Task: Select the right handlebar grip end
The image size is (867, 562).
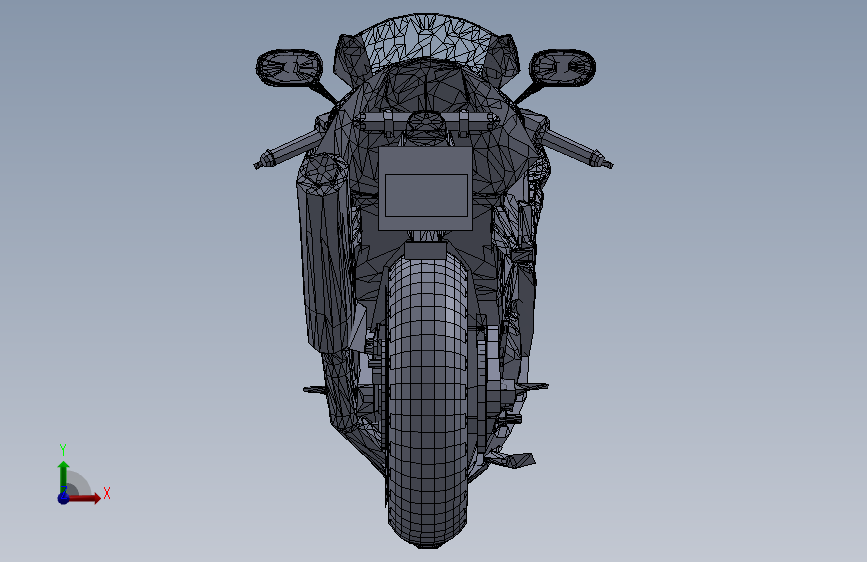Action: tap(602, 160)
